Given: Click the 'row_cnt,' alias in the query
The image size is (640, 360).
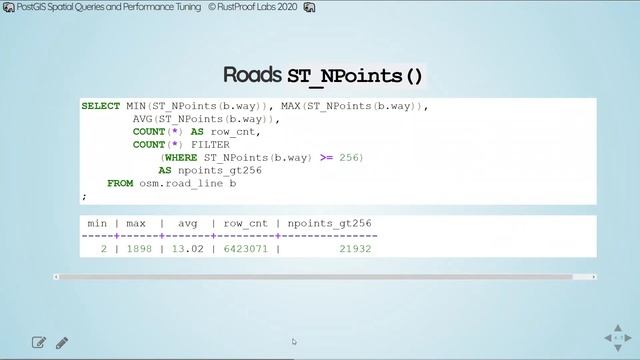Looking at the screenshot, I should click(x=236, y=132).
